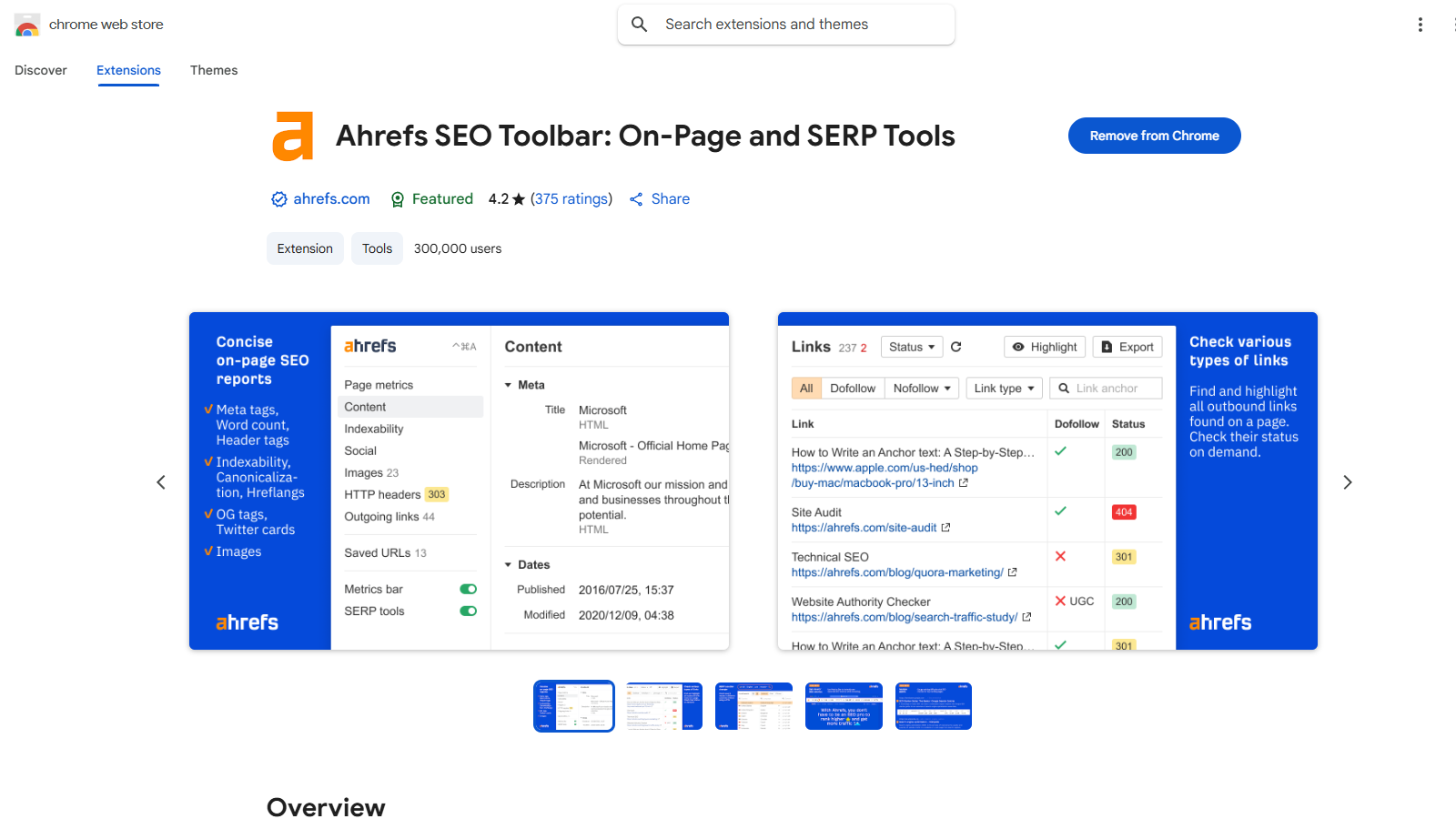Click the Ahrefs extension logo icon
This screenshot has height=819, width=1456.
292,136
